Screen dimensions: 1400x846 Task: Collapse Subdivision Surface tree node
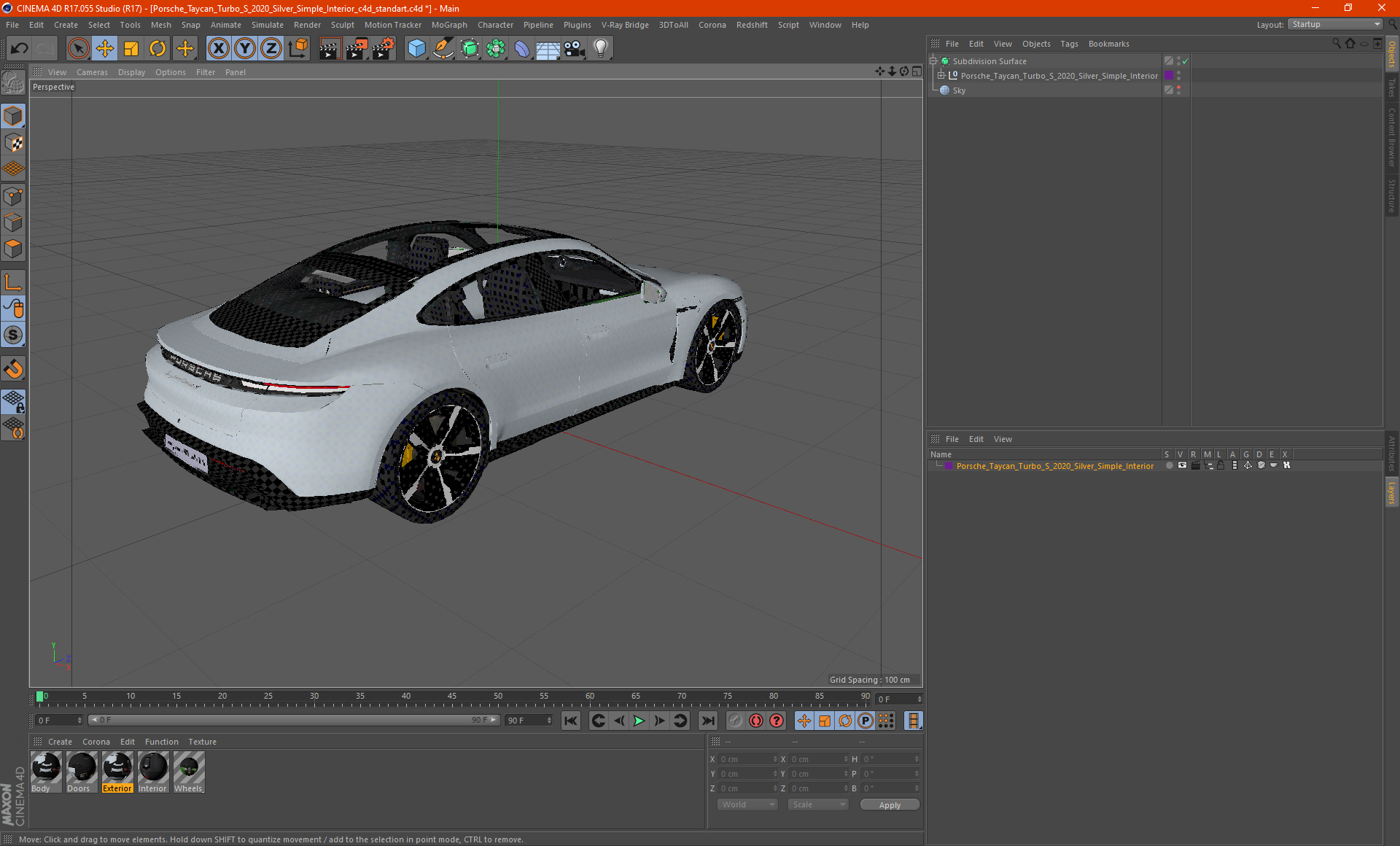933,61
